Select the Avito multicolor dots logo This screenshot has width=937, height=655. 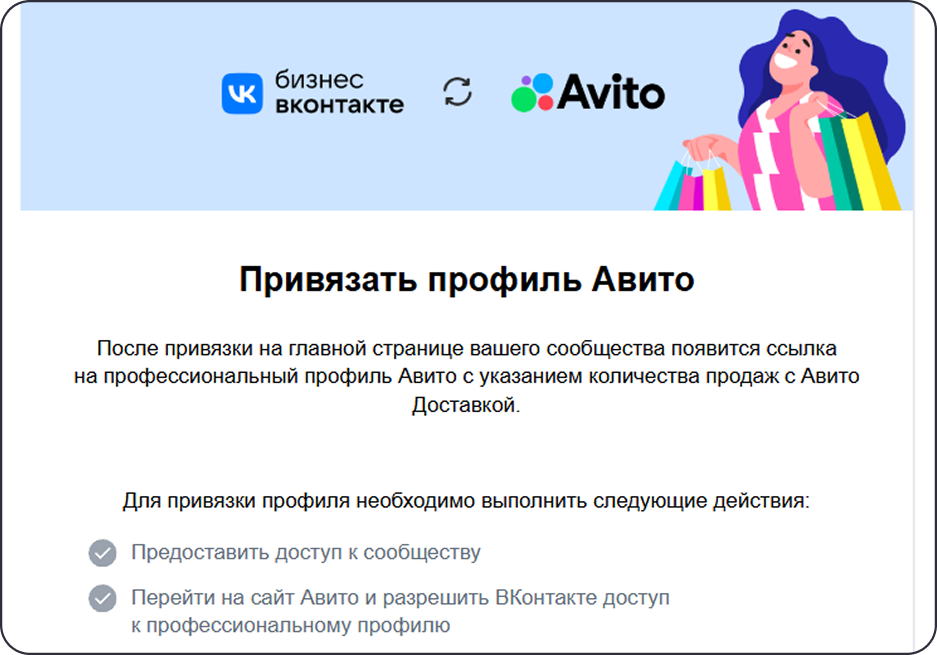(x=534, y=95)
